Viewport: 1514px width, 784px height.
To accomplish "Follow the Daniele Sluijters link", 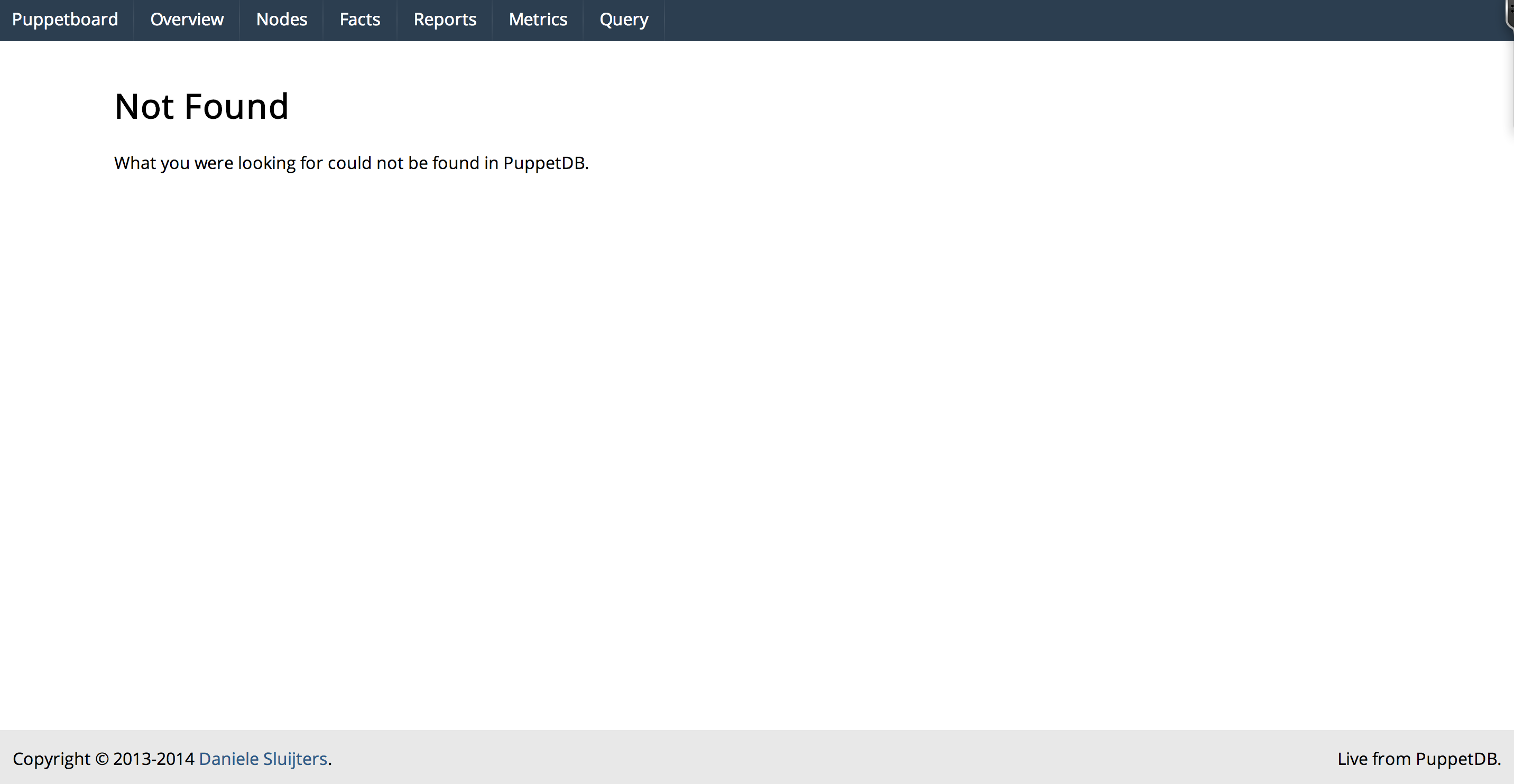I will (x=263, y=759).
